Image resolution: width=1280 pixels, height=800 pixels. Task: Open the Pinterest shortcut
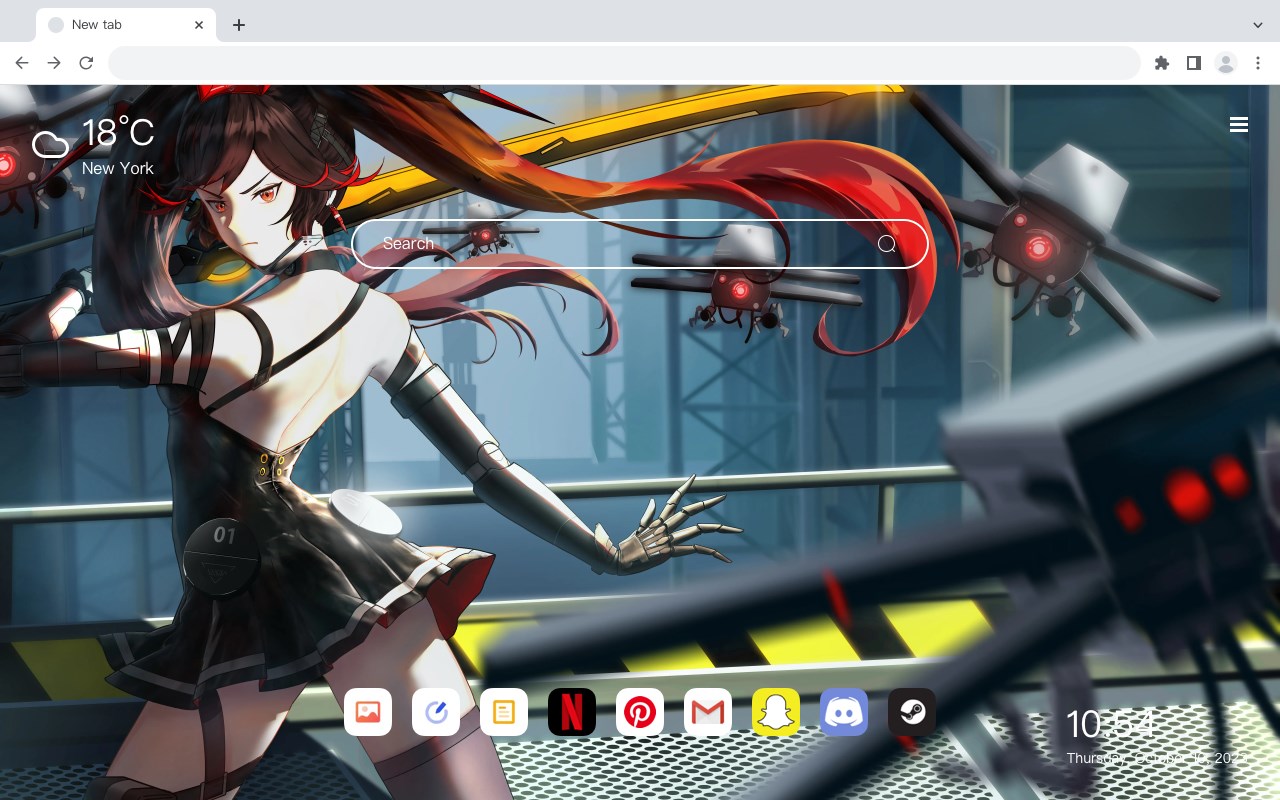click(640, 712)
